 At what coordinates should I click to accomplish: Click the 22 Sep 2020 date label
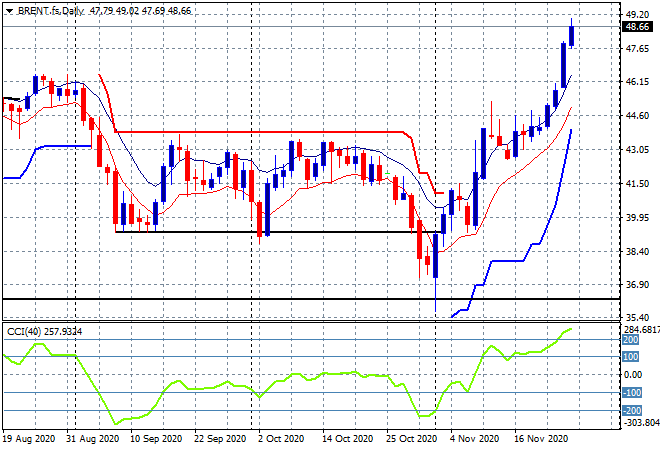click(220, 439)
